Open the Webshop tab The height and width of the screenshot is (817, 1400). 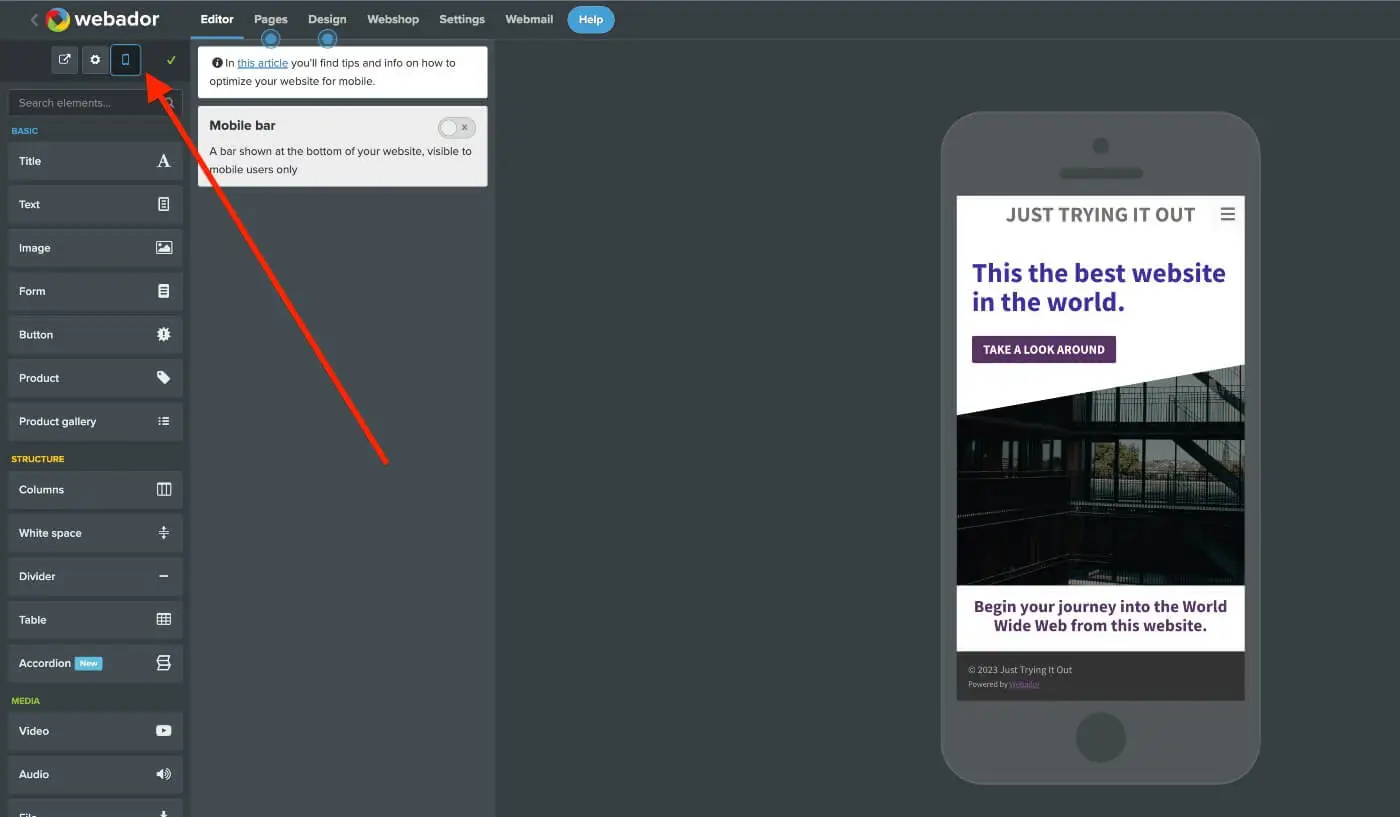click(393, 19)
